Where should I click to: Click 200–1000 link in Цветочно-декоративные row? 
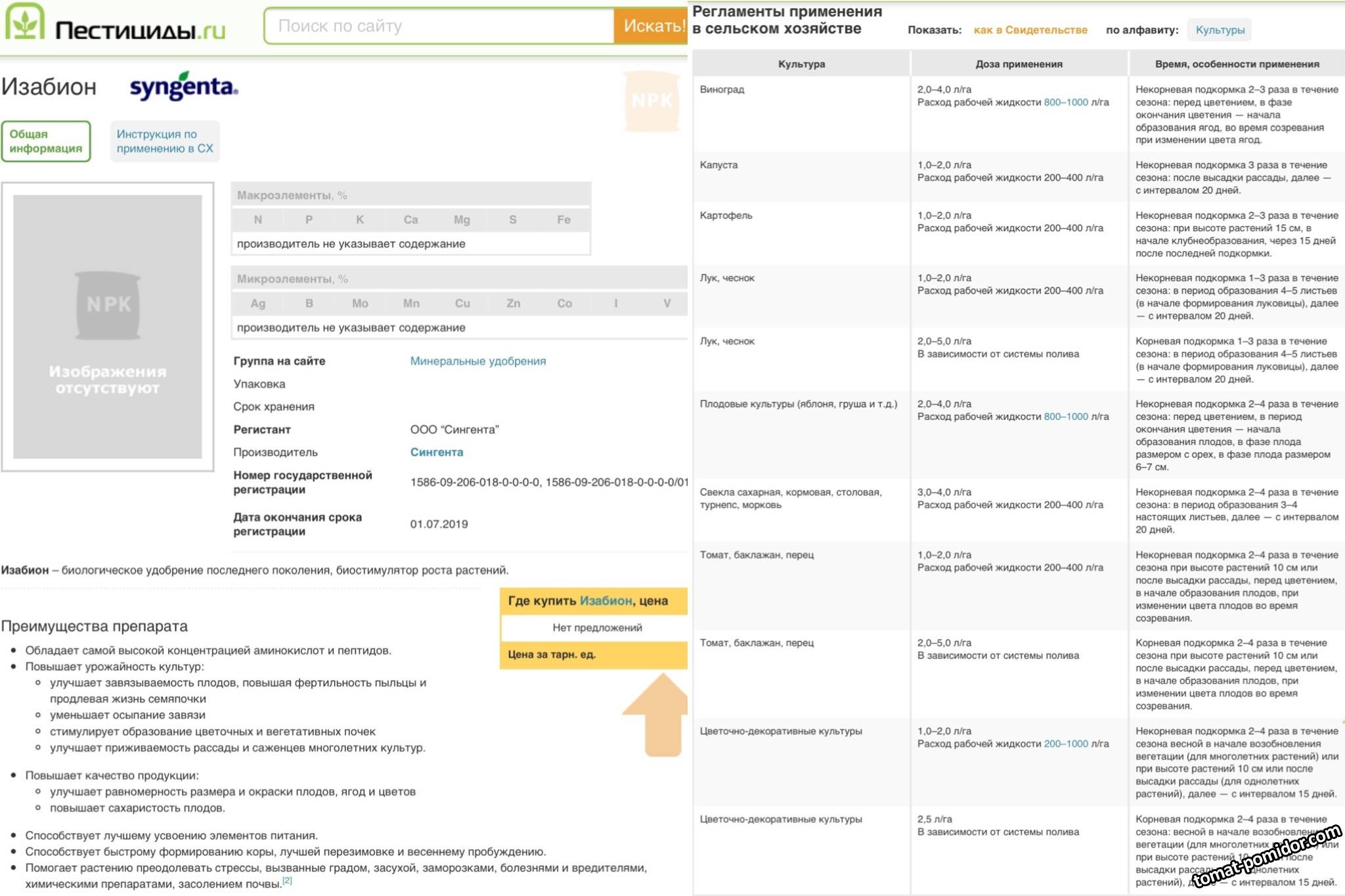[x=1065, y=744]
